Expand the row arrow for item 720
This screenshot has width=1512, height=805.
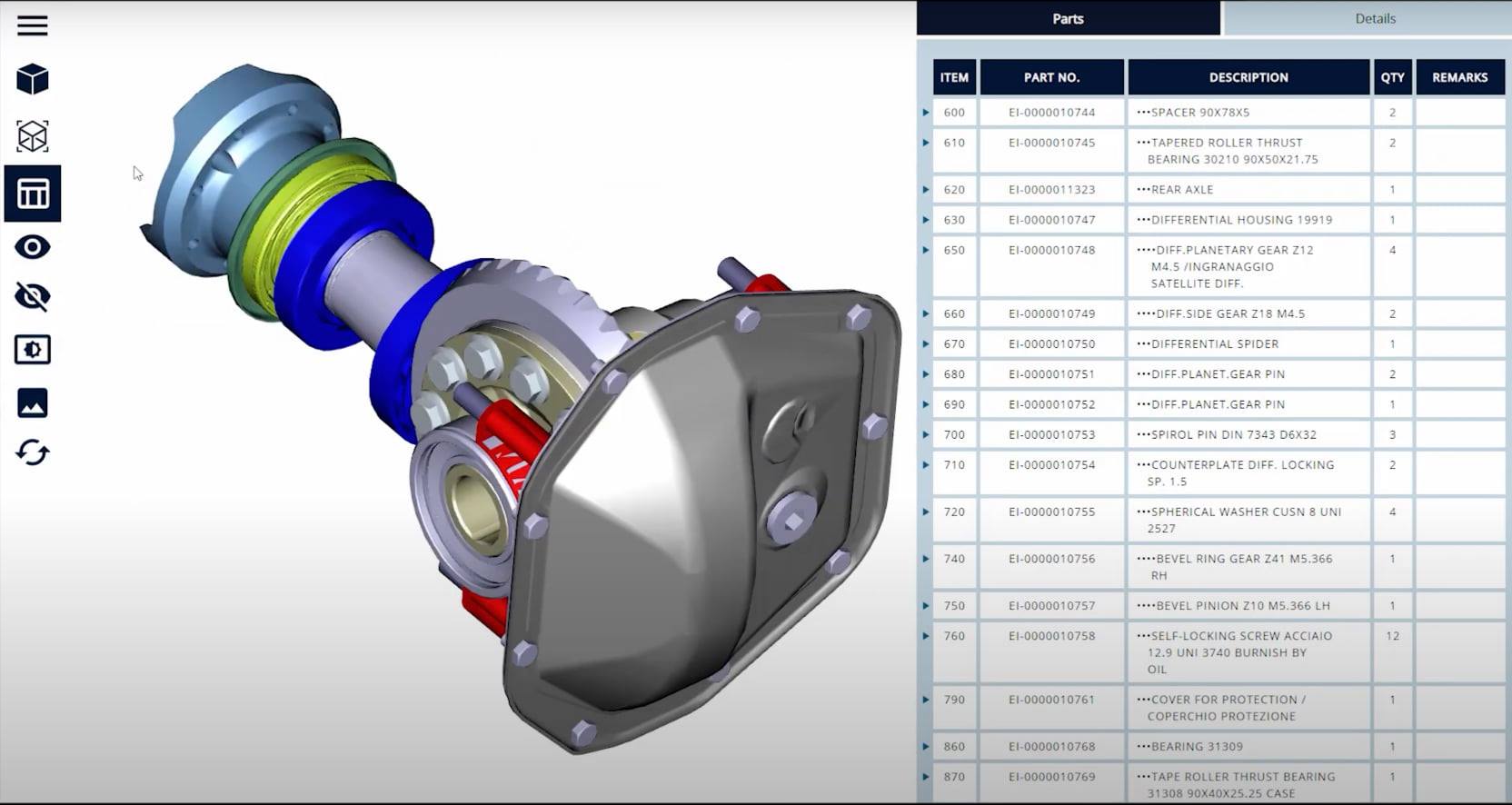[926, 512]
